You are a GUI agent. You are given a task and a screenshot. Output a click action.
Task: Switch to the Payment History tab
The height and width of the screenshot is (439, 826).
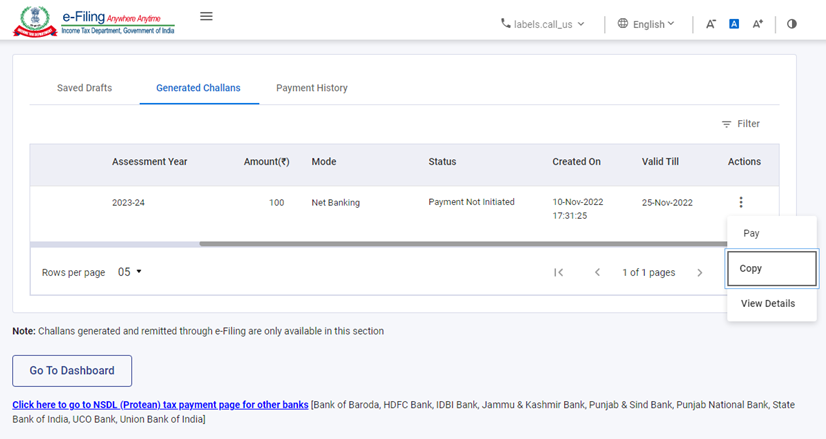pos(312,88)
